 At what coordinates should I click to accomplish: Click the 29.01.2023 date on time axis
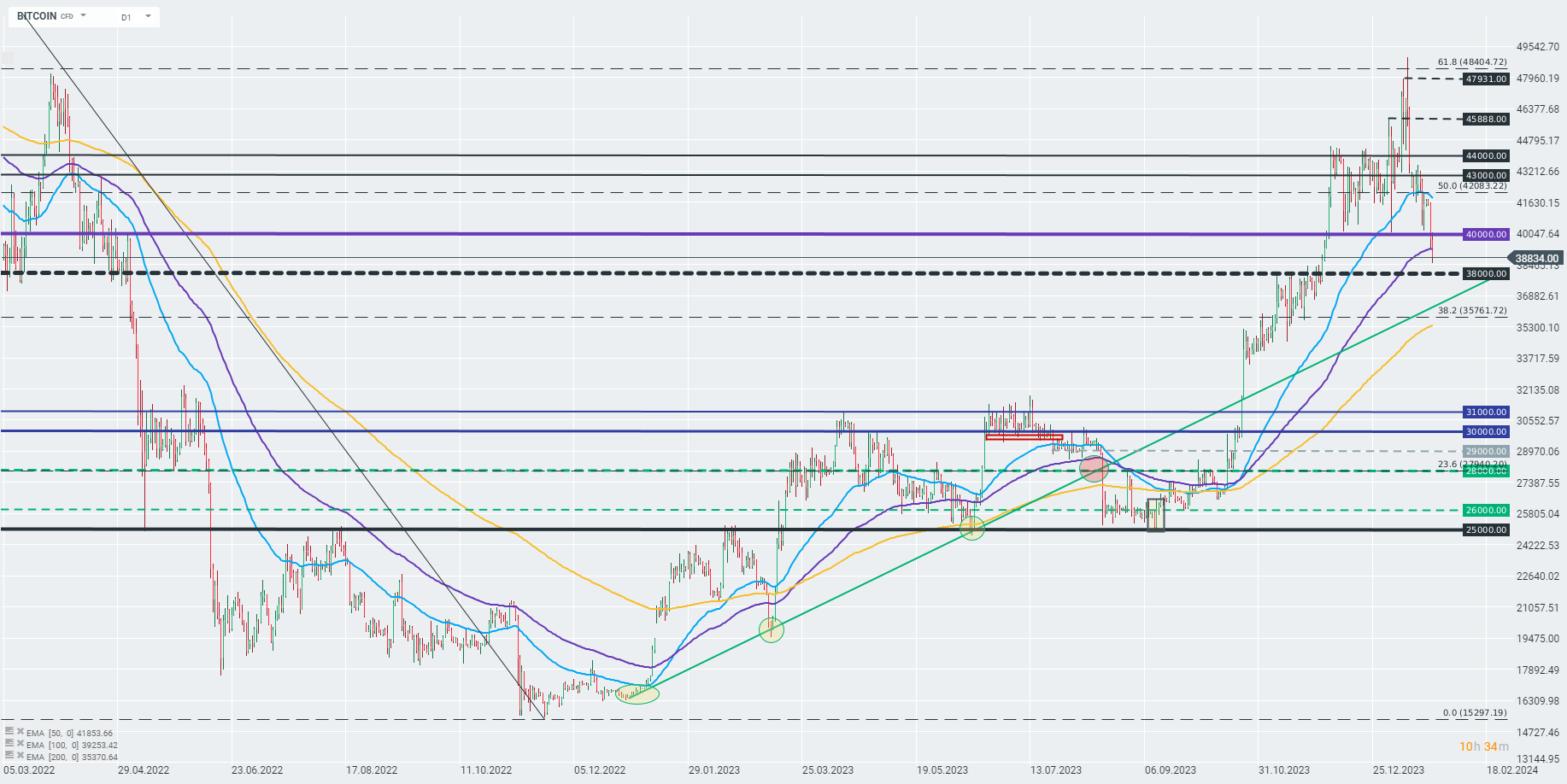click(x=714, y=769)
